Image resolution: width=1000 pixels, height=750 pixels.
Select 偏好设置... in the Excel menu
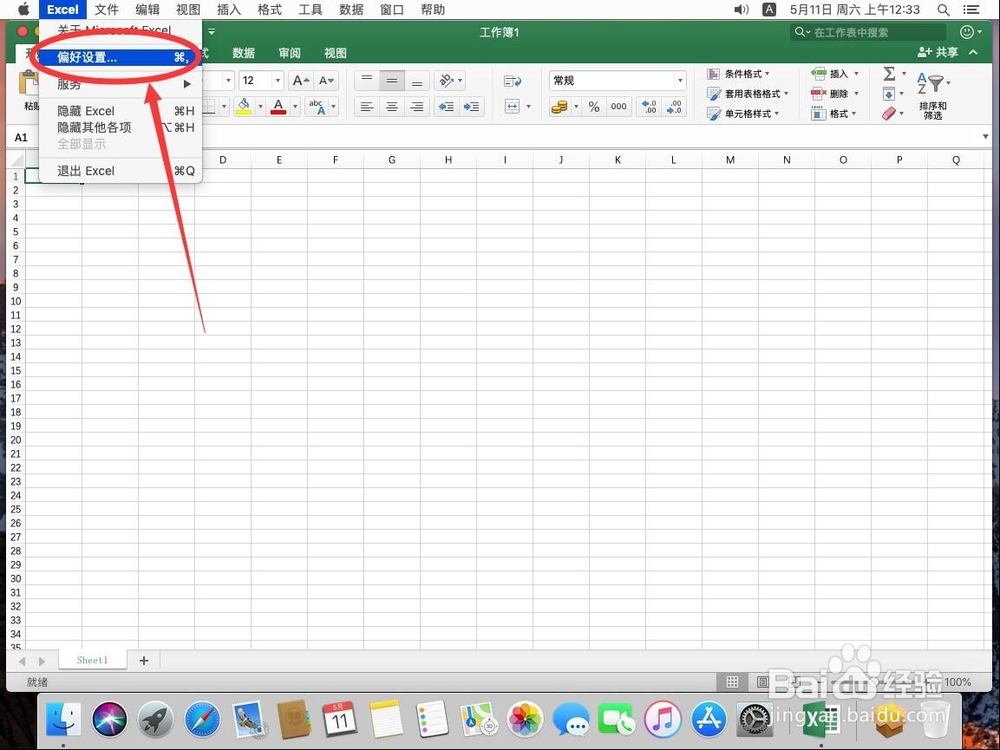121,57
